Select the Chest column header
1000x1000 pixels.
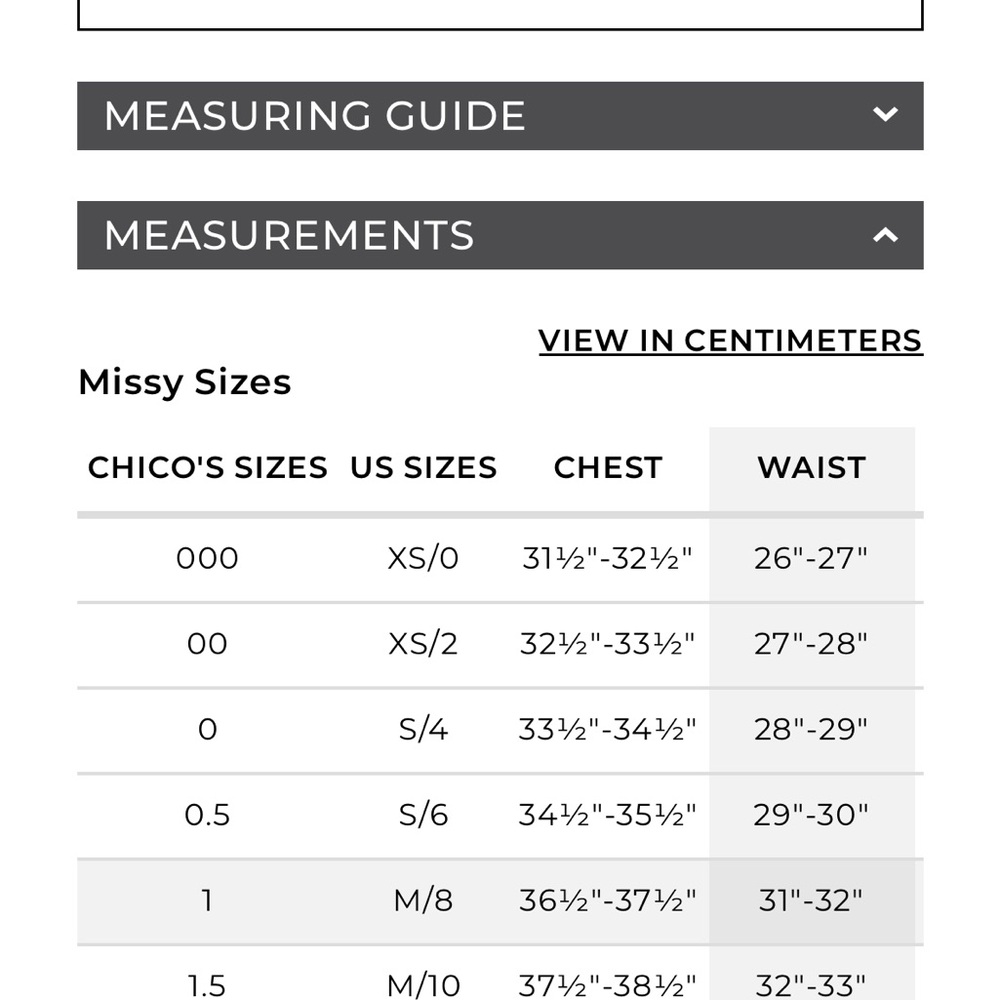[608, 467]
